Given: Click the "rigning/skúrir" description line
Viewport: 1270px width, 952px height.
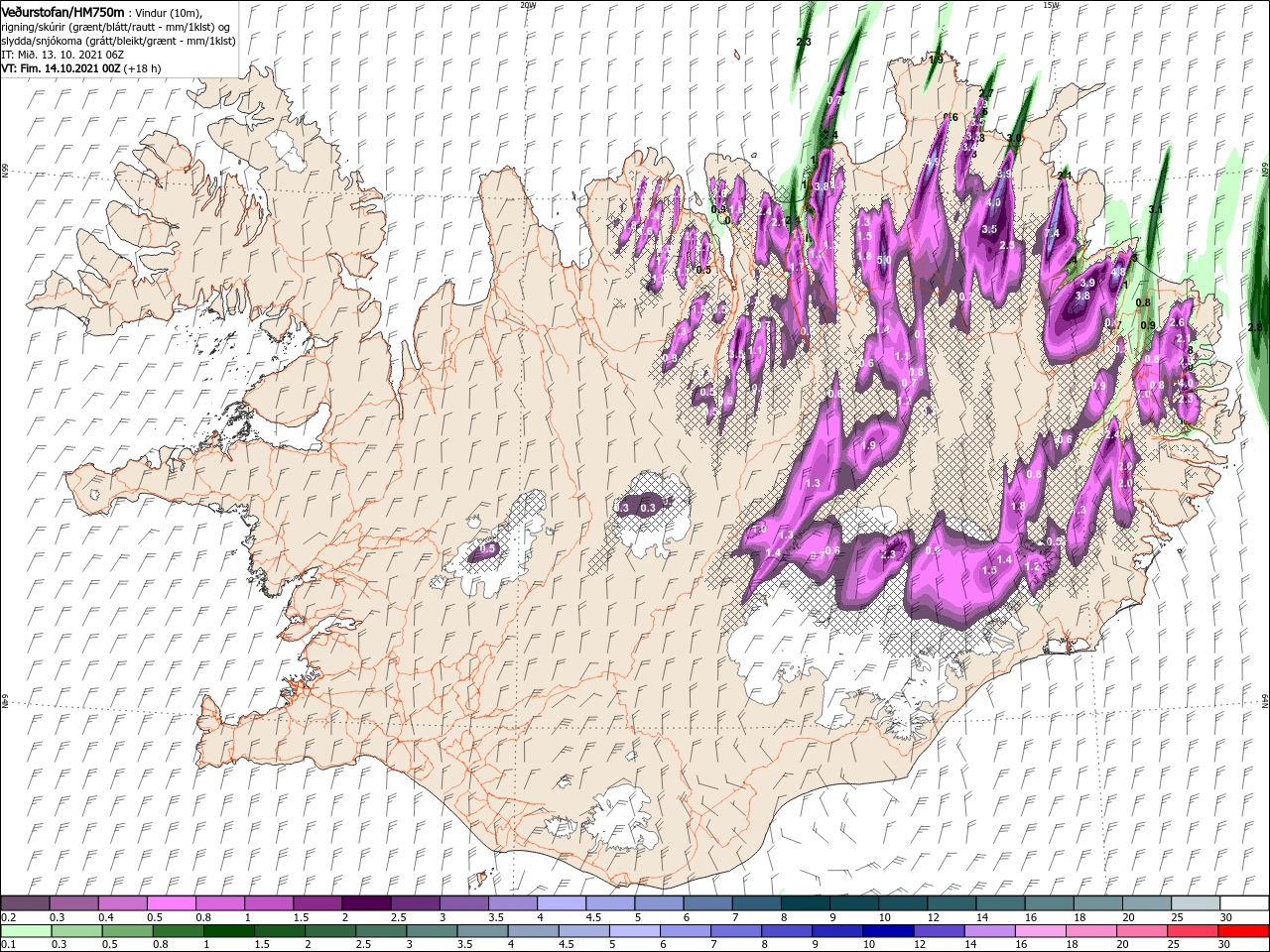Looking at the screenshot, I should [x=117, y=27].
